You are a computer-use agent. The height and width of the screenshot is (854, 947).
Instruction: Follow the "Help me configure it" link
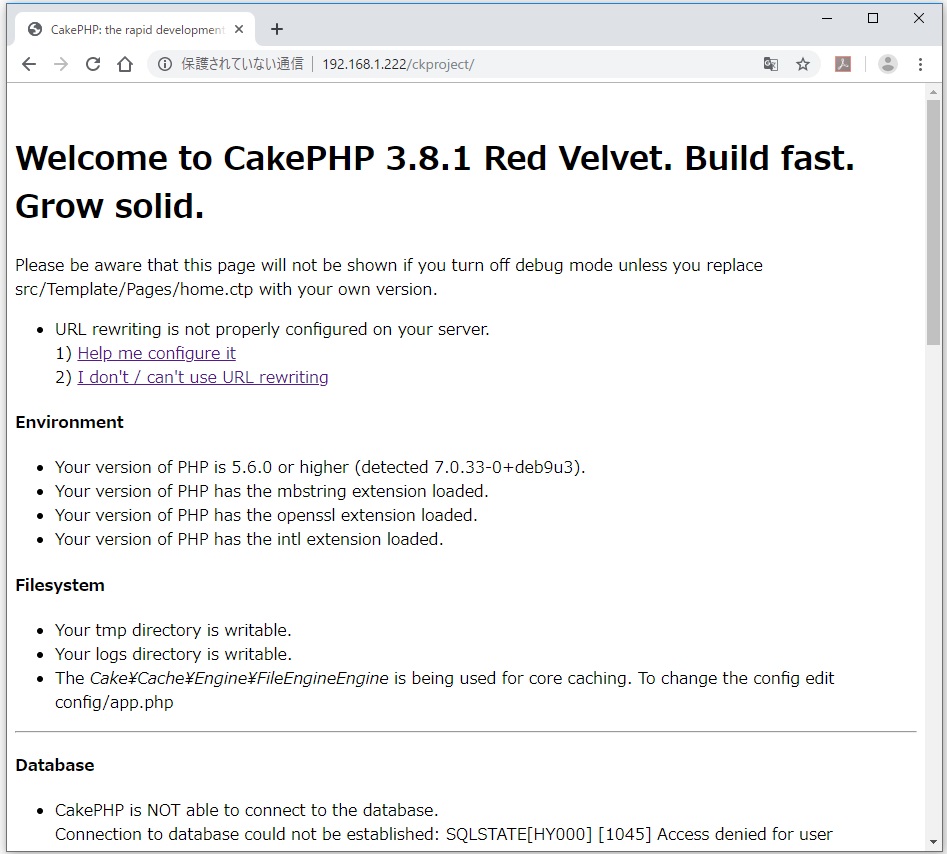tap(156, 353)
